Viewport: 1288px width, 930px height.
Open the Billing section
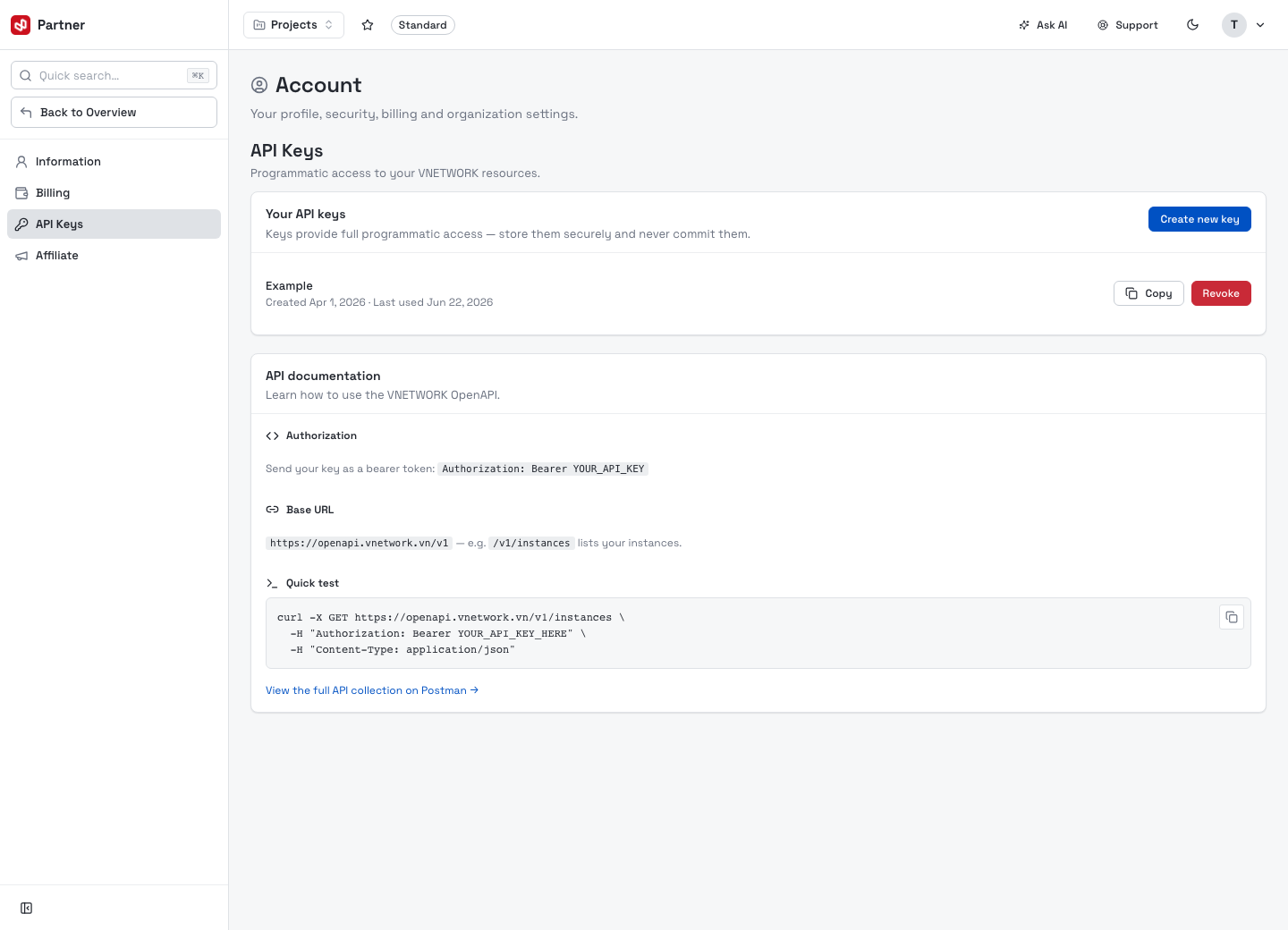coord(114,193)
